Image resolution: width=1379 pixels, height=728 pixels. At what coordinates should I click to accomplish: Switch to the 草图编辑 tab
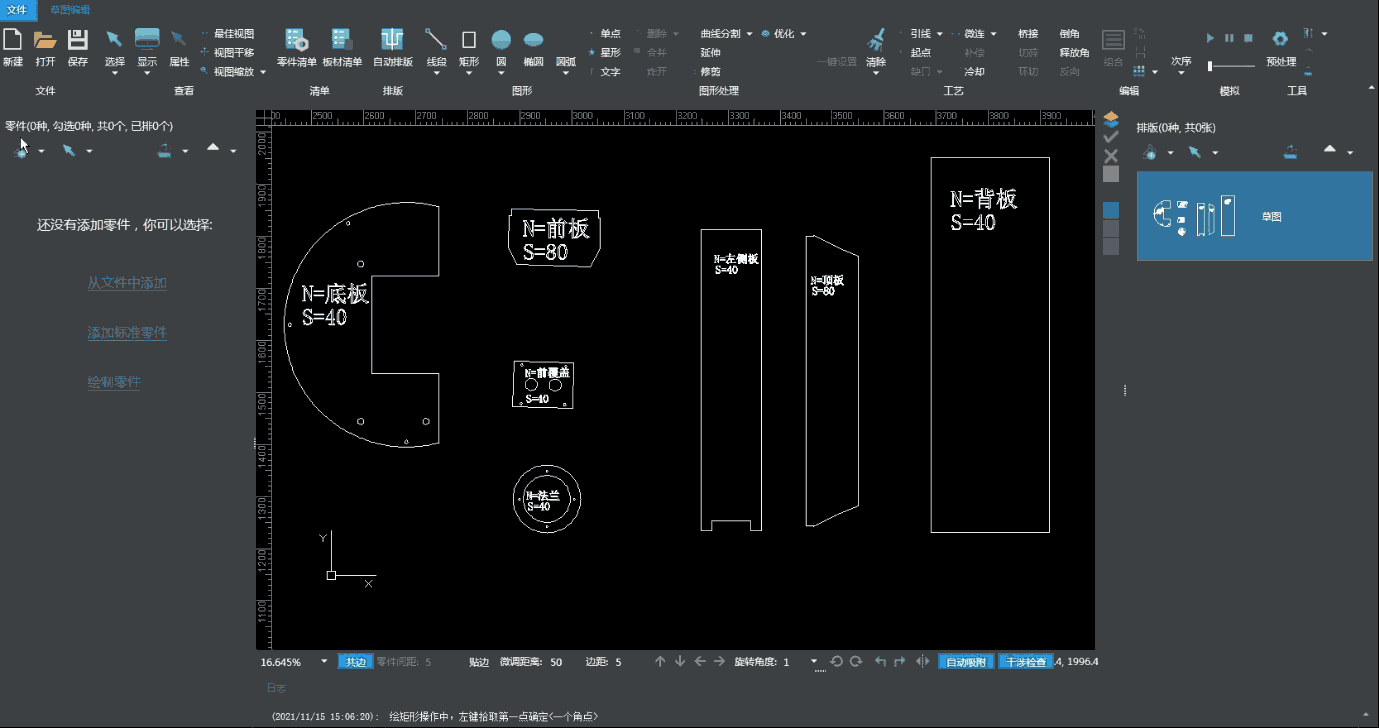(70, 10)
